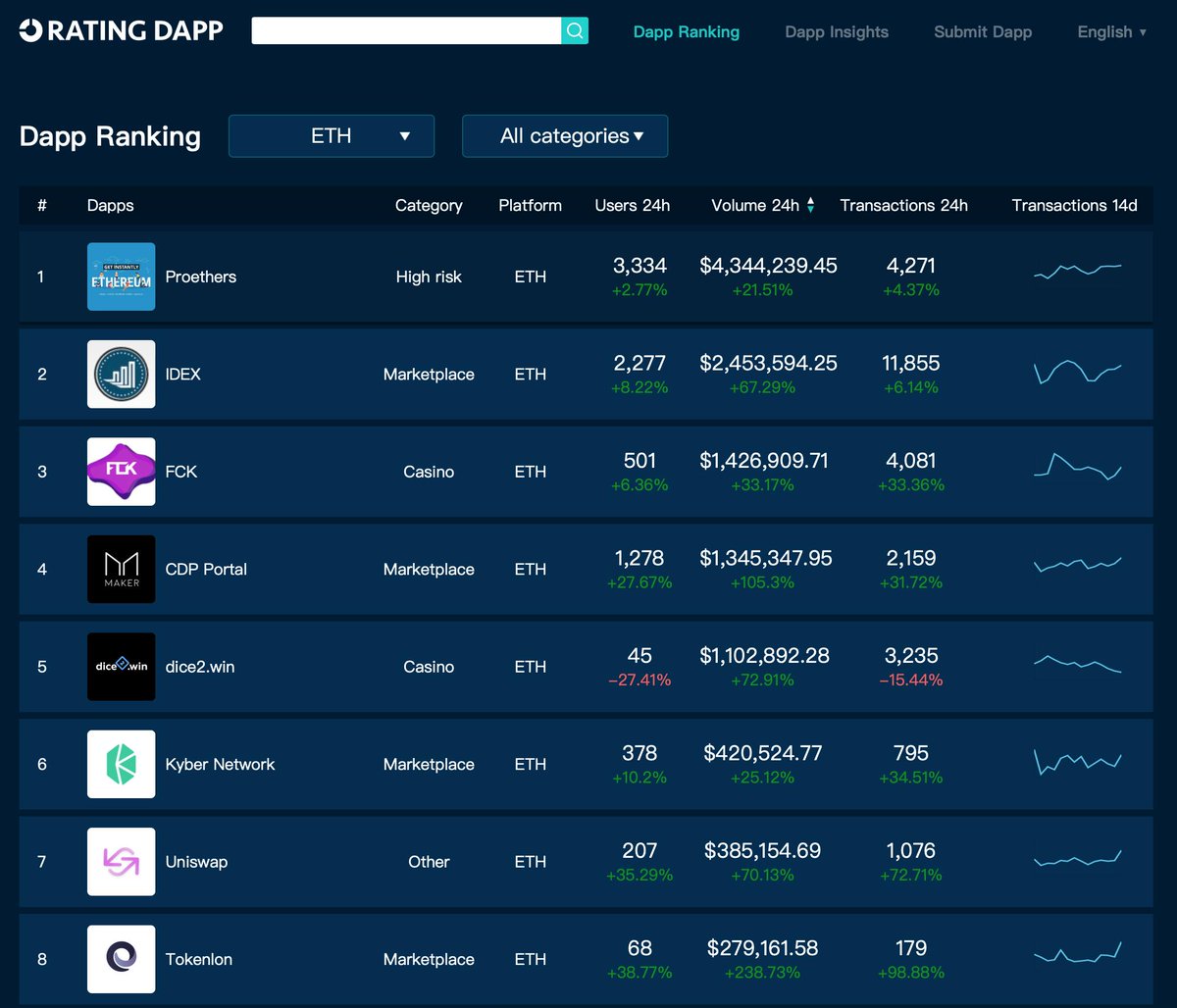Viewport: 1177px width, 1008px height.
Task: Open the Tokenlon dapp icon
Action: 122,959
